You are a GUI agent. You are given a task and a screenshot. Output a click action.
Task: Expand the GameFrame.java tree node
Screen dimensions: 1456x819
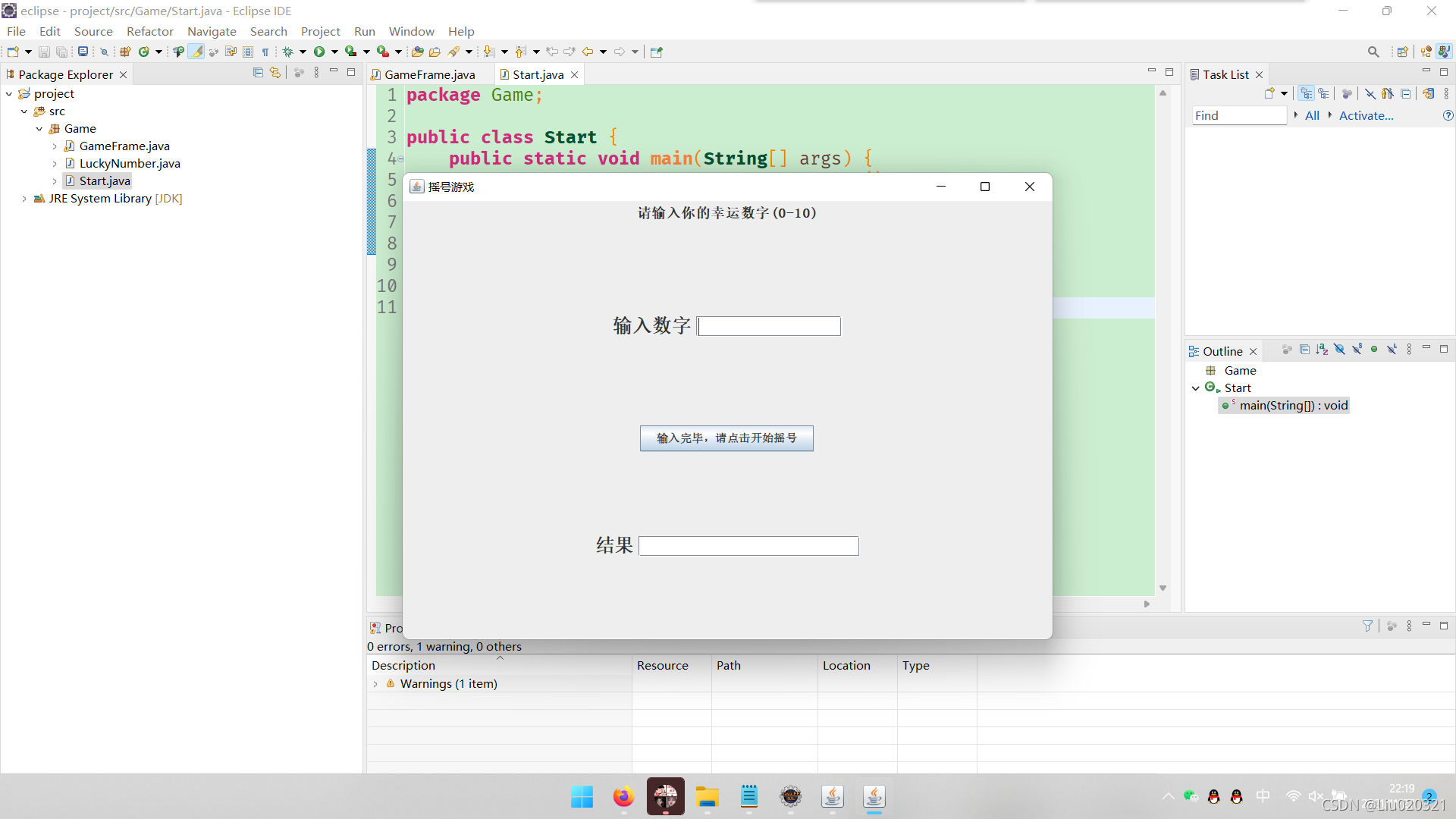55,146
